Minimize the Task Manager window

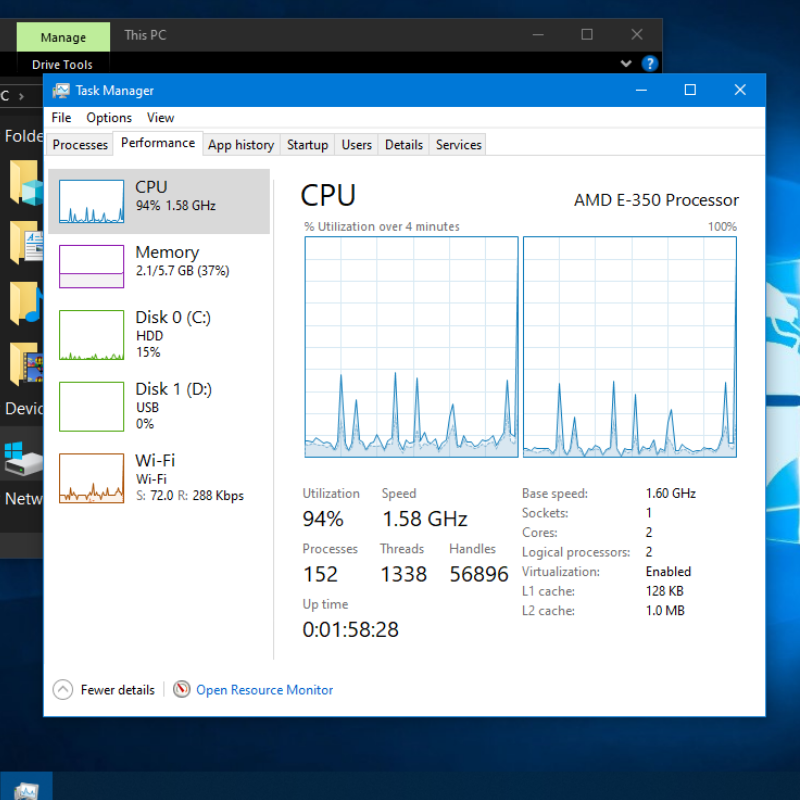[x=641, y=90]
